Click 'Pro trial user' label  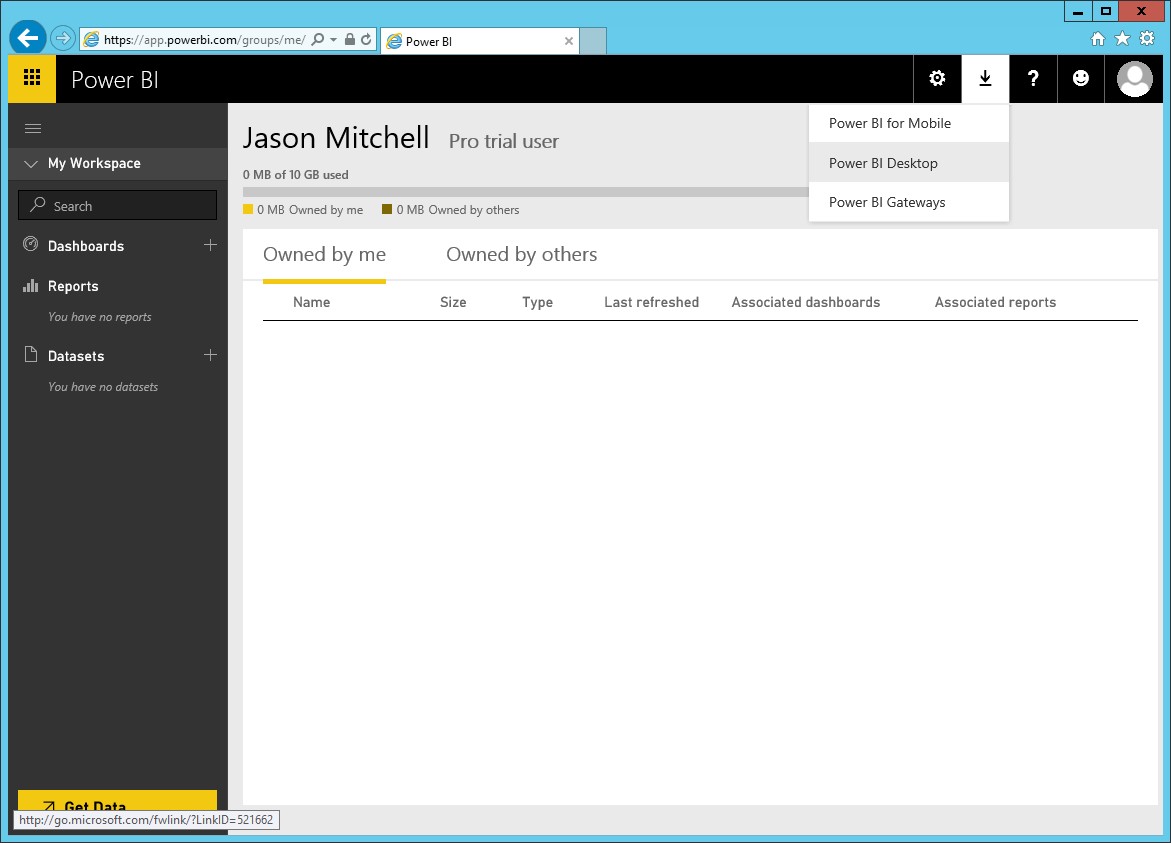tap(503, 141)
